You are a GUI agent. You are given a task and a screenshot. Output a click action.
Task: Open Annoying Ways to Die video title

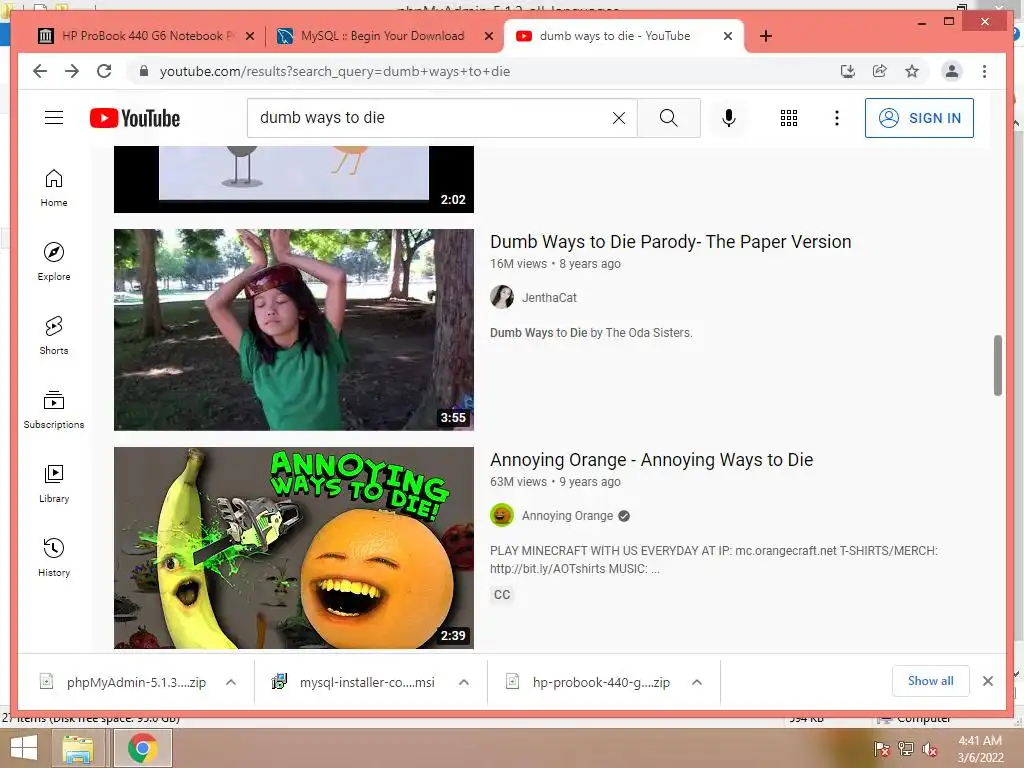(651, 460)
